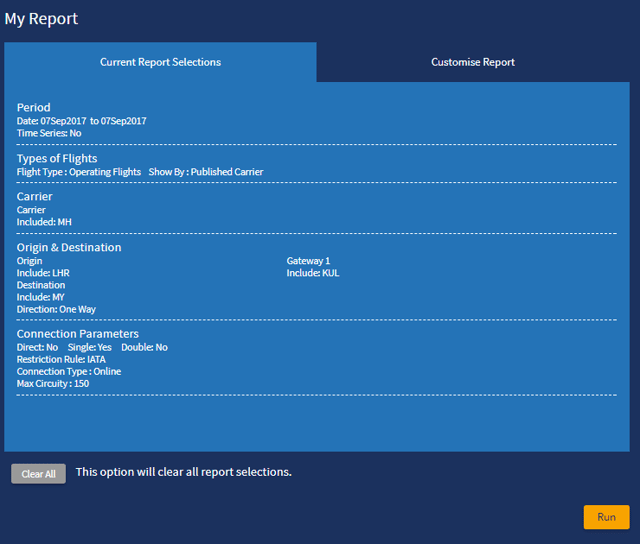Click the Direction: One Way line
The height and width of the screenshot is (544, 640).
(56, 310)
